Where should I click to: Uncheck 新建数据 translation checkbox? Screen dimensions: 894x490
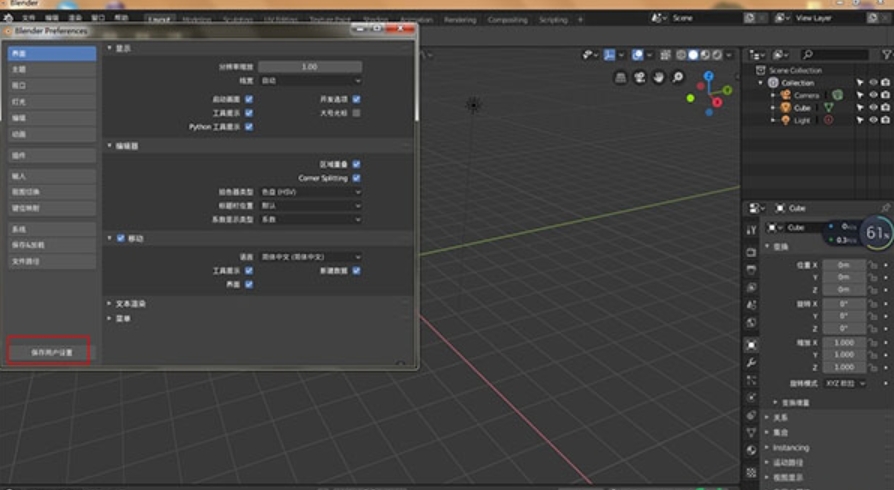pos(356,271)
